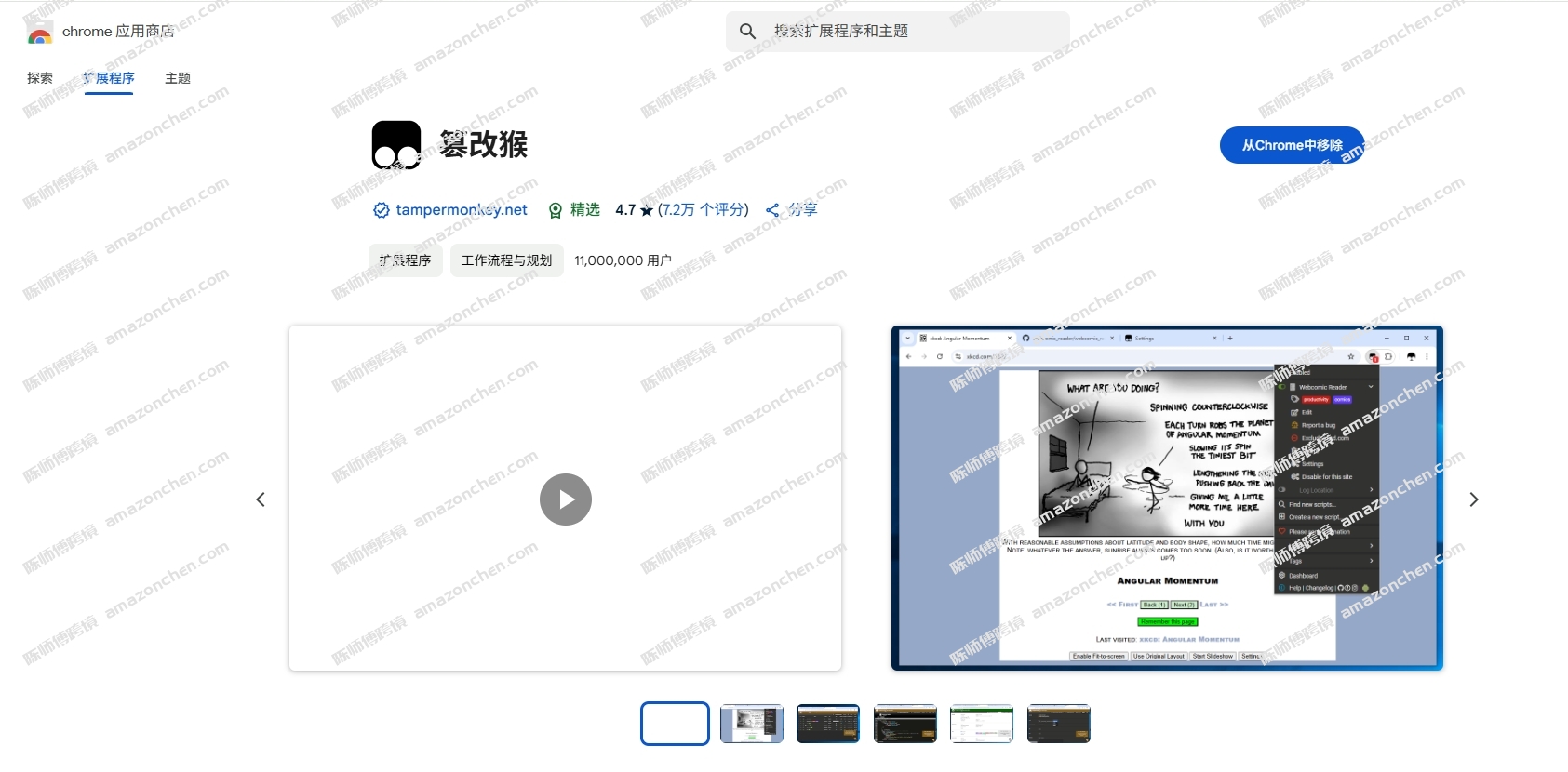Open the 扩展程序 tab
This screenshot has width=1568, height=772.
tap(109, 78)
